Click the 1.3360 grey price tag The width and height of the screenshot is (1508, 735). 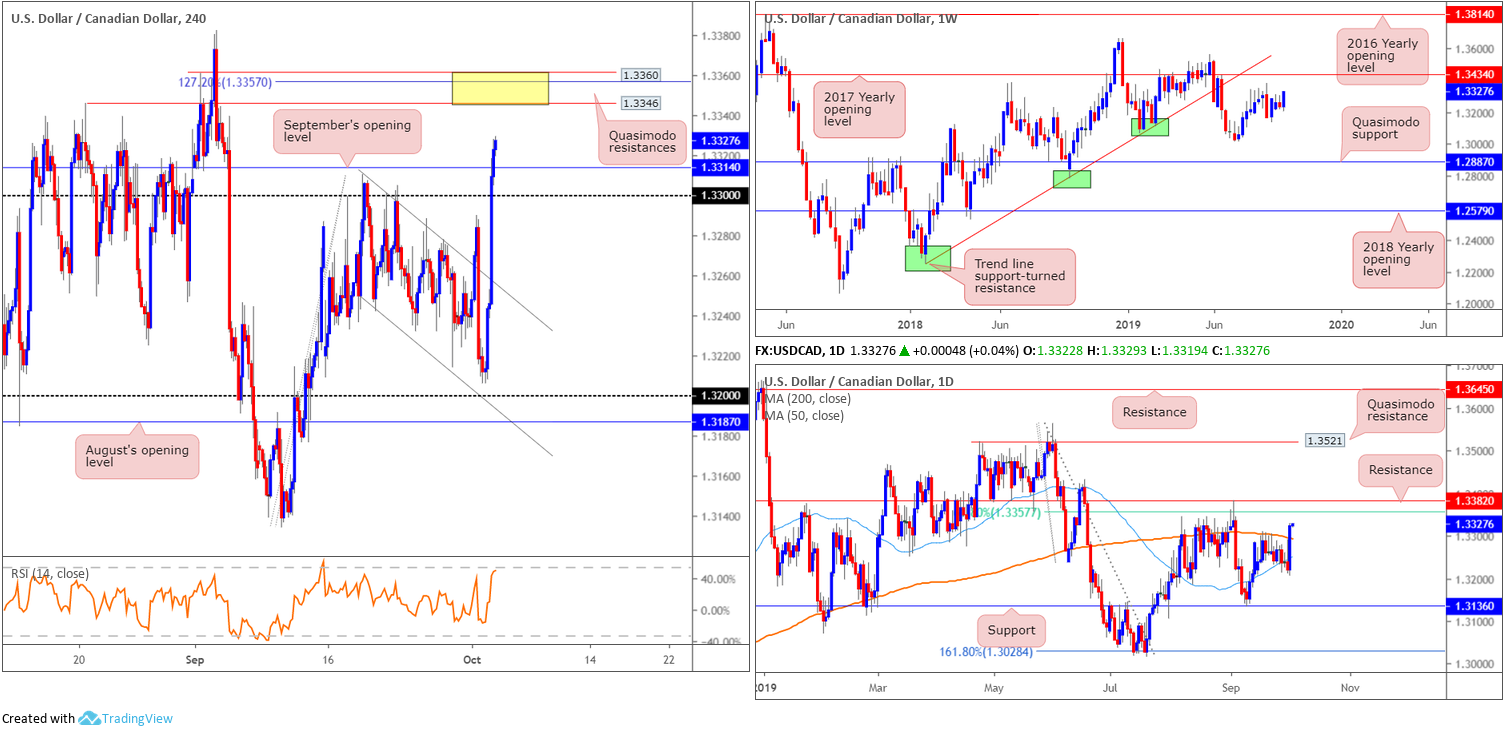pos(639,75)
